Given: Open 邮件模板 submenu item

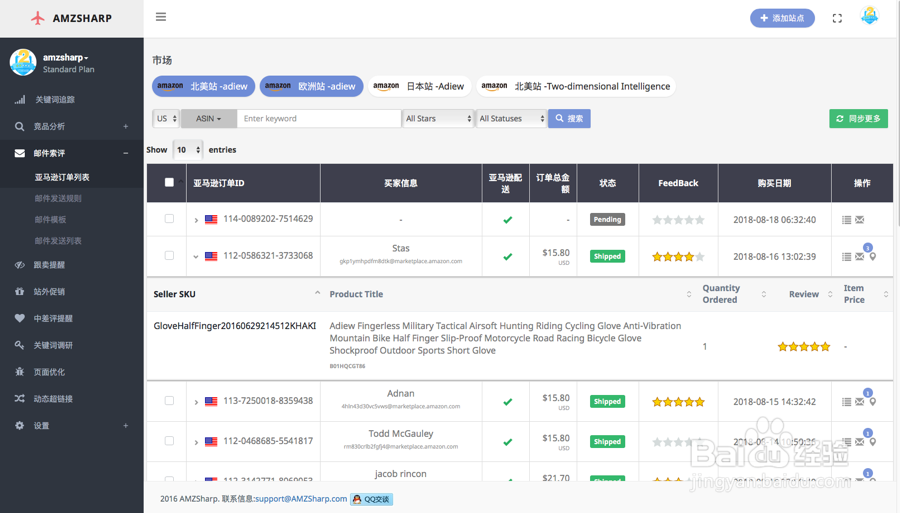Looking at the screenshot, I should [51, 220].
